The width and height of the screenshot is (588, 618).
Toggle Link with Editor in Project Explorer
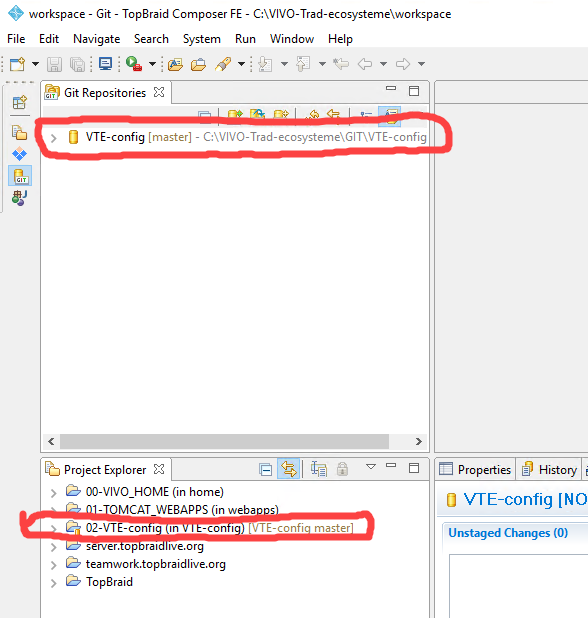[x=288, y=469]
